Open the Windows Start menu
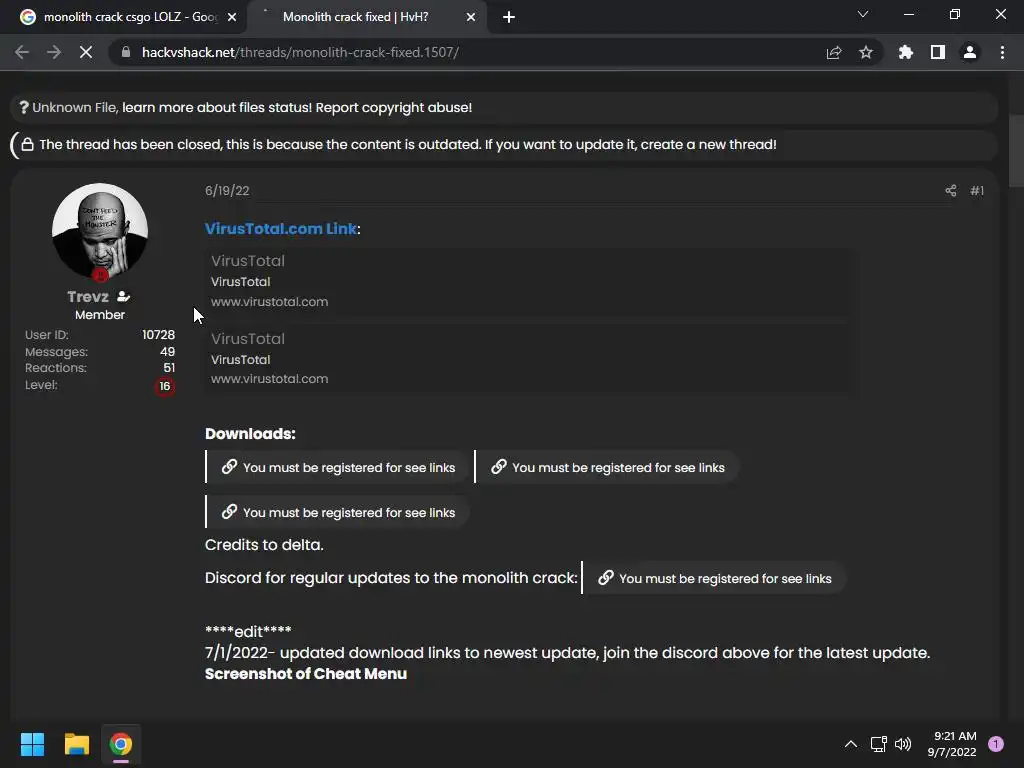Screen dimensions: 1024x768 [32, 744]
